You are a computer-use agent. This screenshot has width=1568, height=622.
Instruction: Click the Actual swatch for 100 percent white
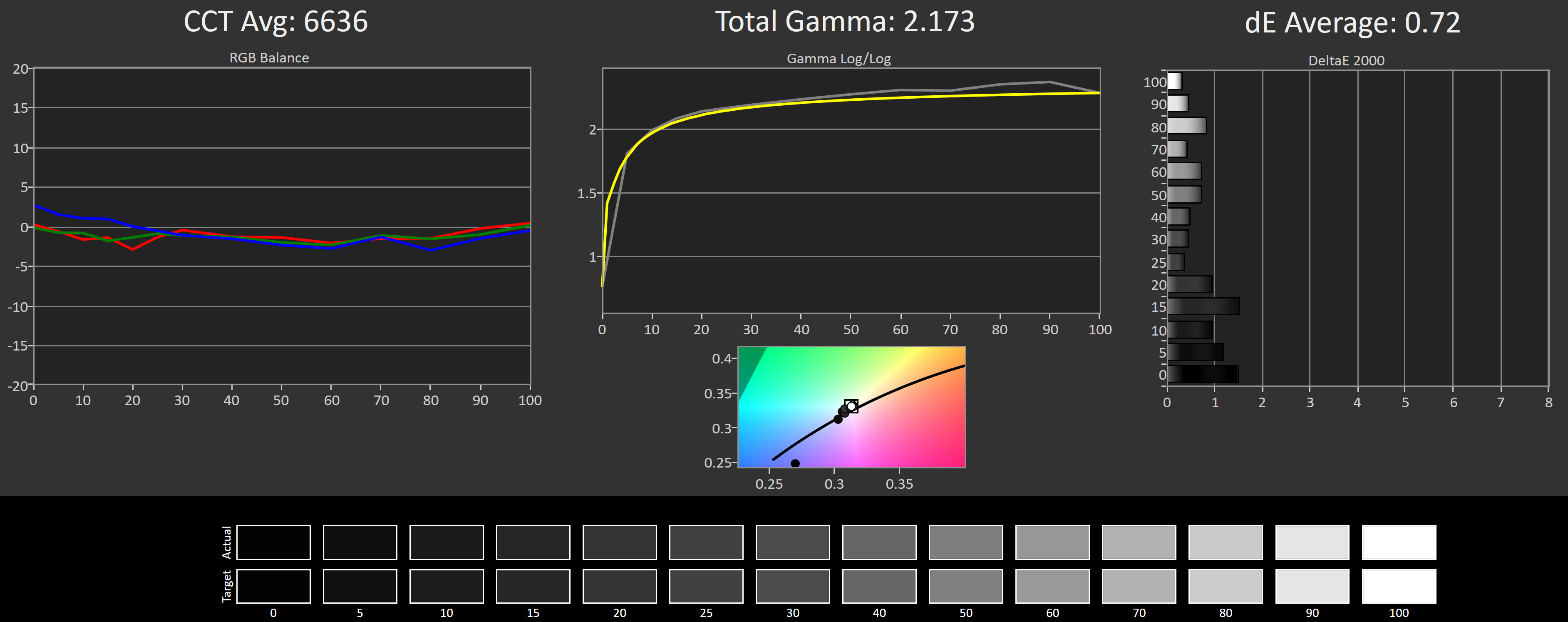tap(1399, 542)
